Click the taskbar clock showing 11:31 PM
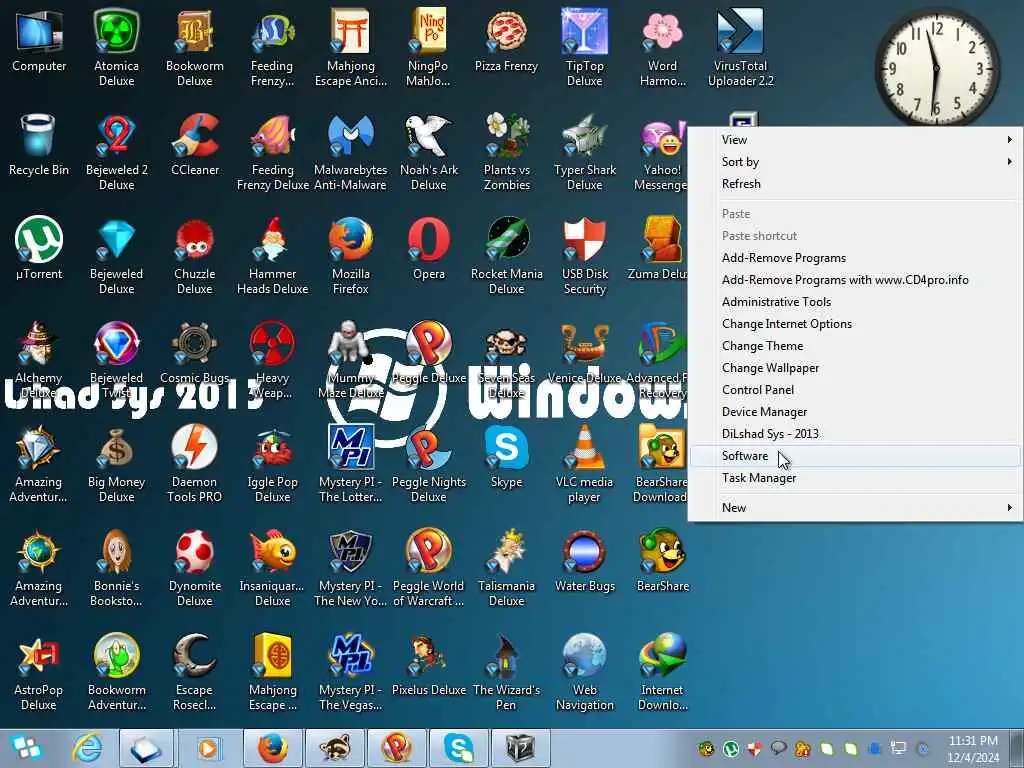Image resolution: width=1024 pixels, height=768 pixels. (x=973, y=749)
